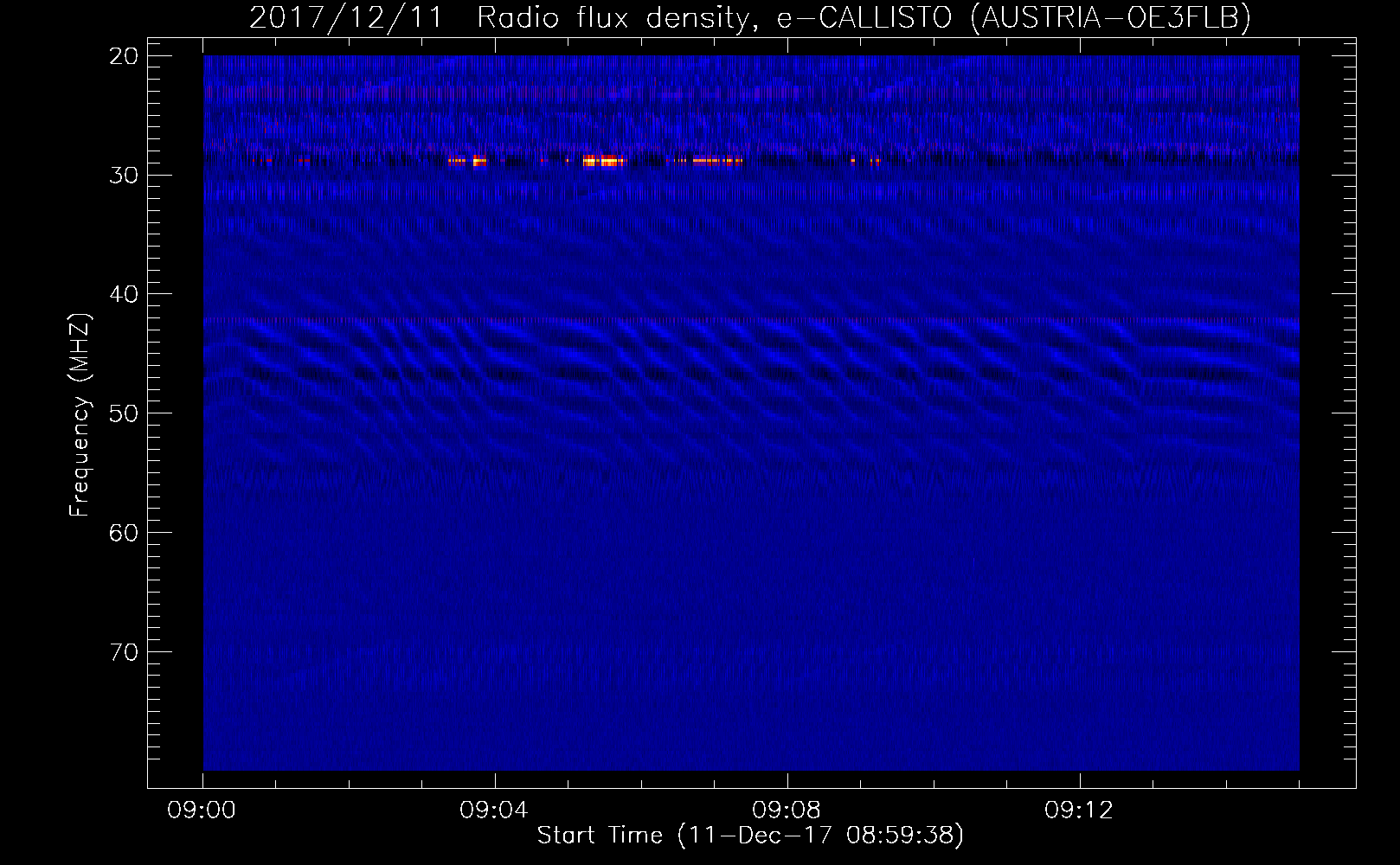
Task: Click the 40 frequency tick label
Action: point(124,294)
